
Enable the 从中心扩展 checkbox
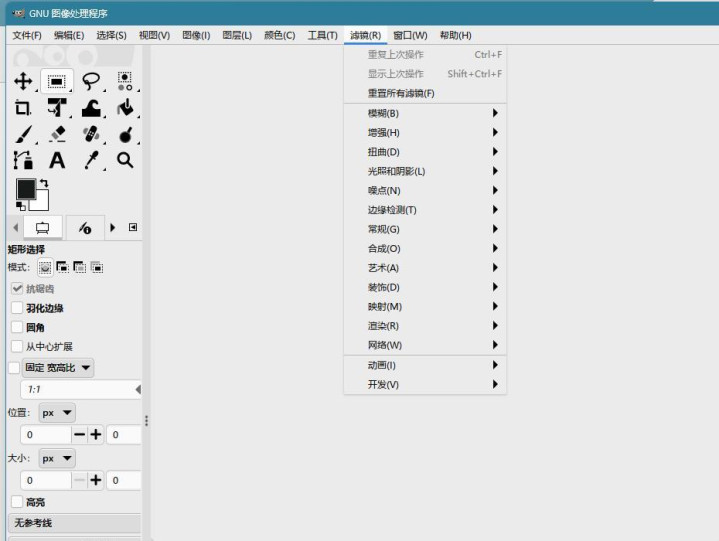click(17, 346)
